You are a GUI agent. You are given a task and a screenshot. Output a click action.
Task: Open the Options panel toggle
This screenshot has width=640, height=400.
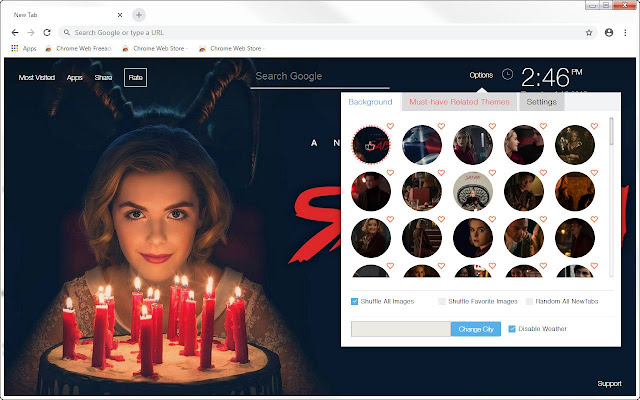[x=481, y=75]
